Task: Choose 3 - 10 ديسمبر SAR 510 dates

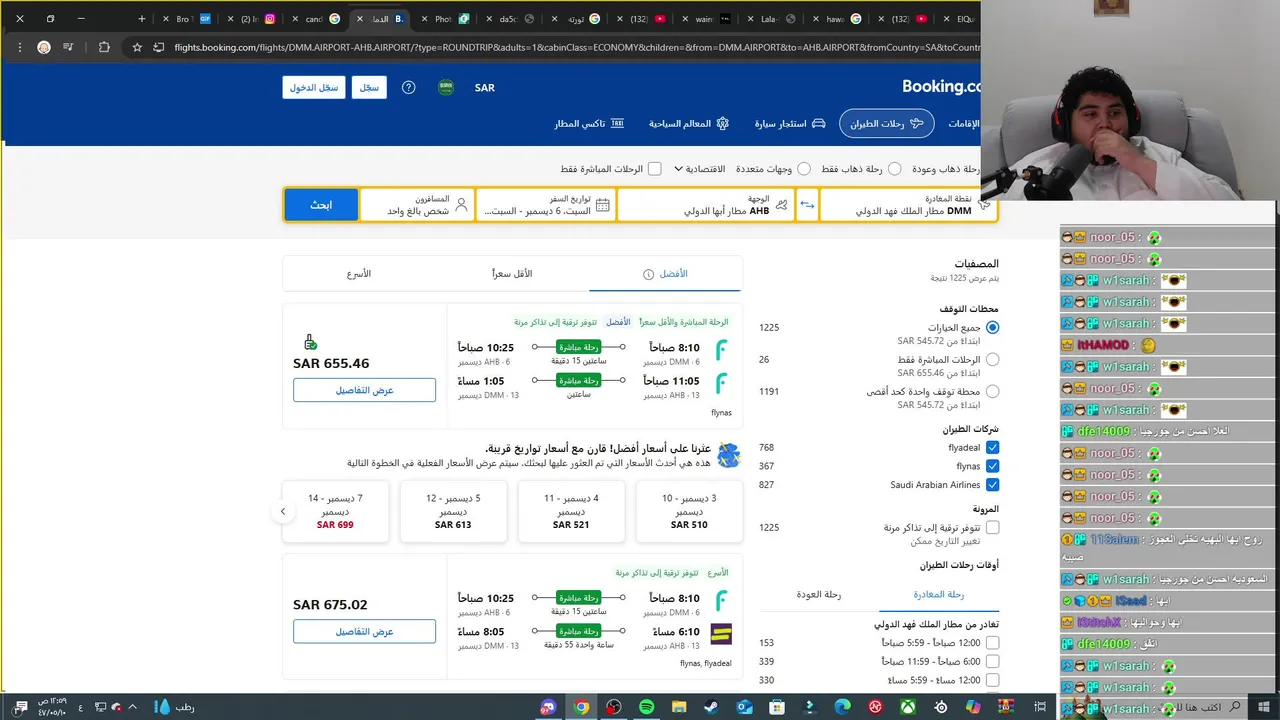Action: pos(689,511)
